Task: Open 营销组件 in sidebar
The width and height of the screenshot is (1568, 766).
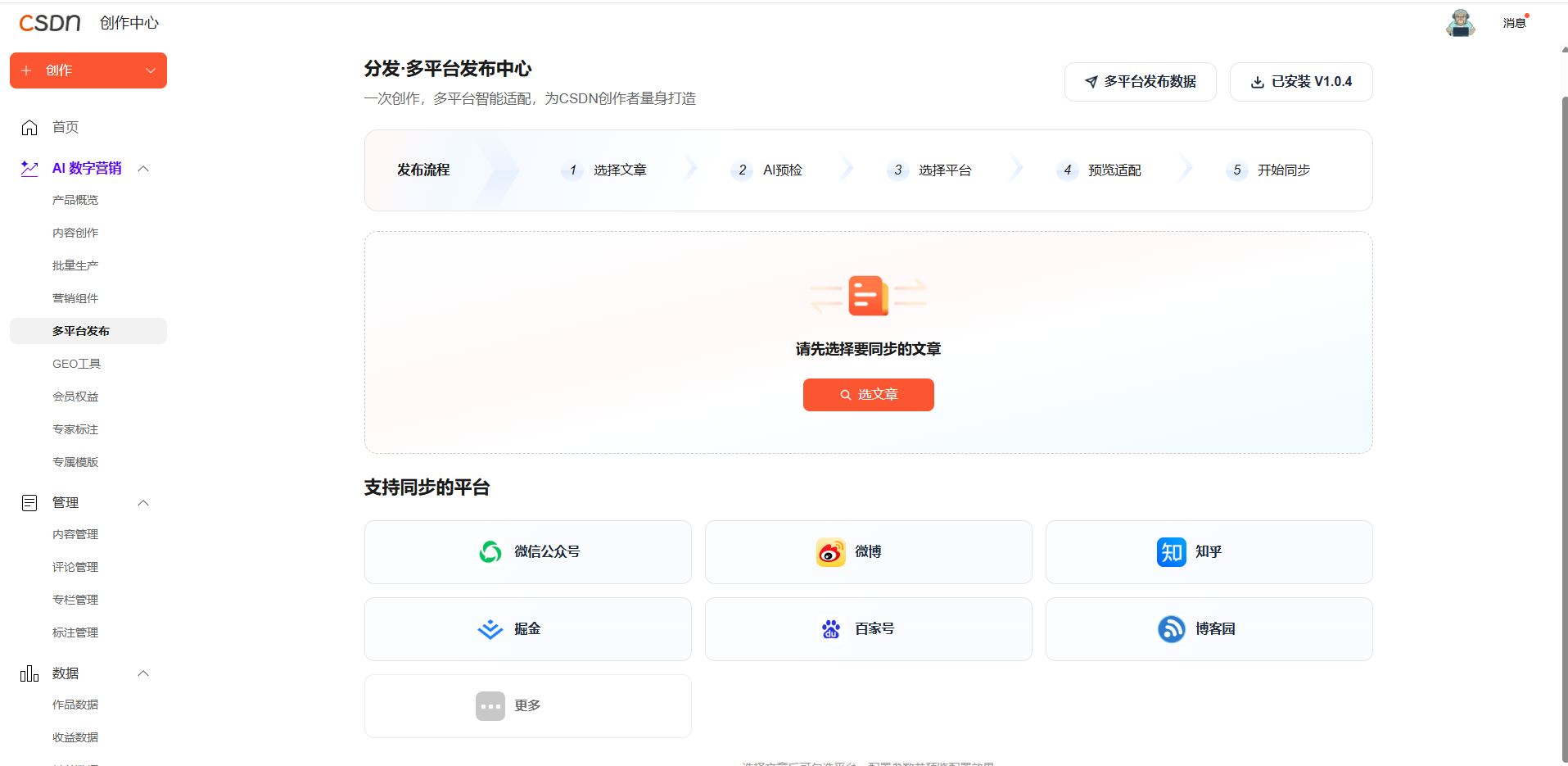Action: (x=75, y=298)
